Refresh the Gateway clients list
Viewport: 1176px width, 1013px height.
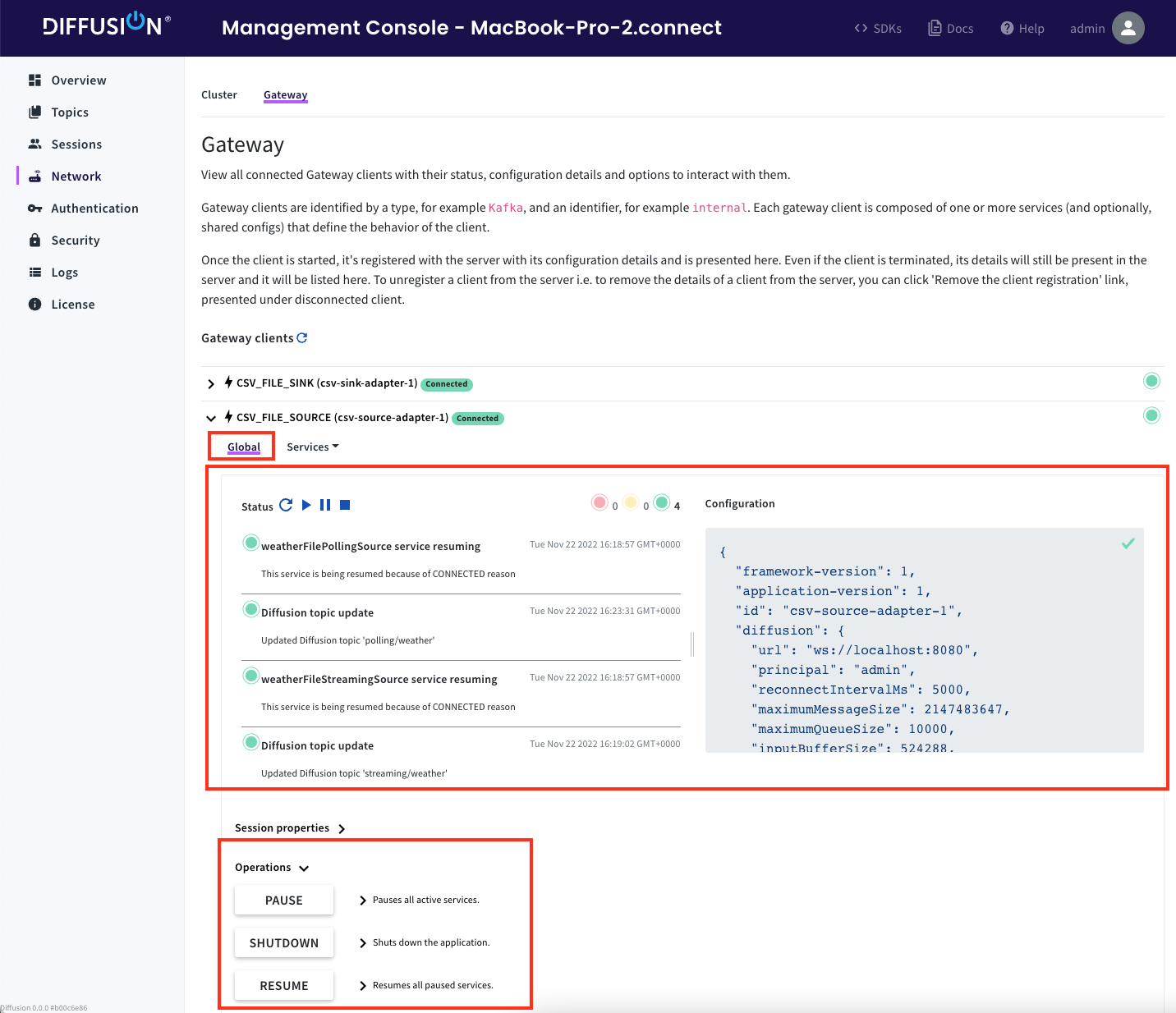coord(302,338)
